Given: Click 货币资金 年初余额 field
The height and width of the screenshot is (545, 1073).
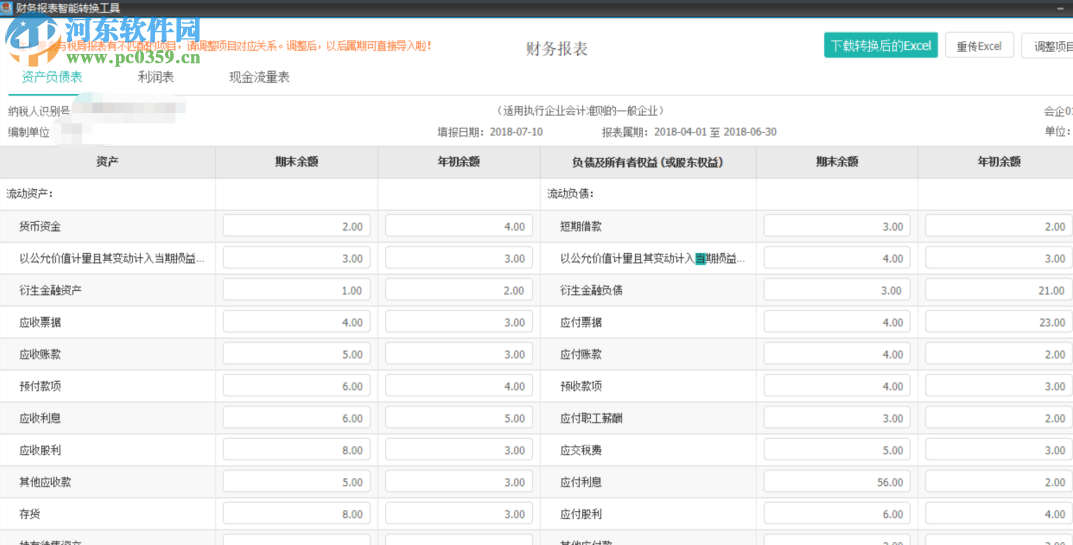Looking at the screenshot, I should tap(458, 226).
